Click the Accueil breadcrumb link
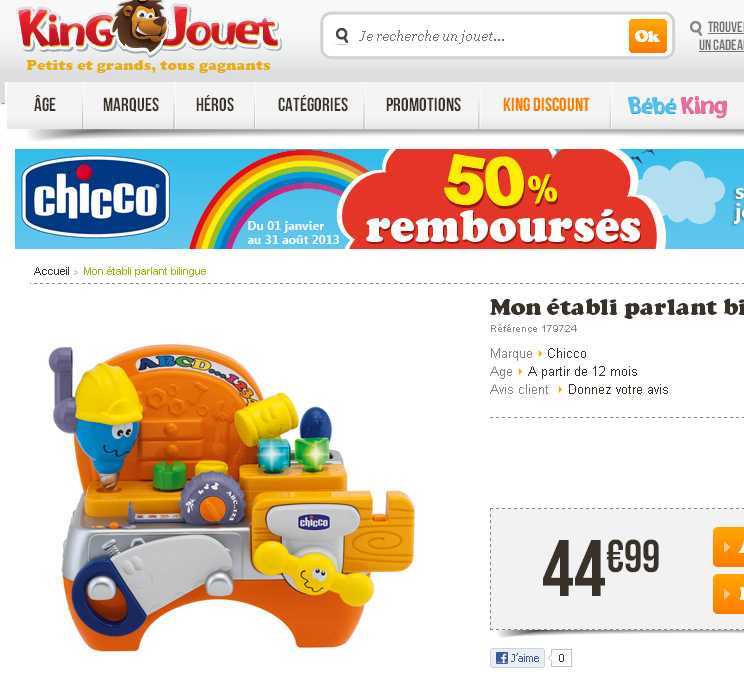 coord(51,271)
